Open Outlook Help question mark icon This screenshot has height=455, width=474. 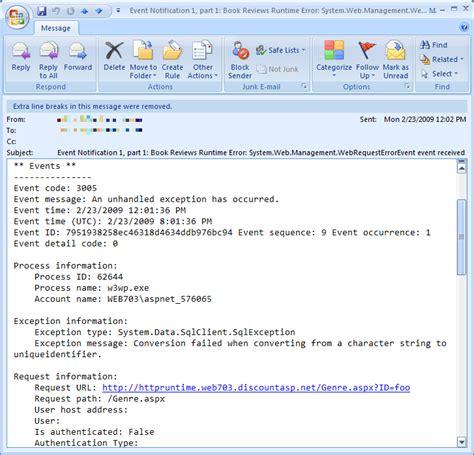tap(464, 27)
